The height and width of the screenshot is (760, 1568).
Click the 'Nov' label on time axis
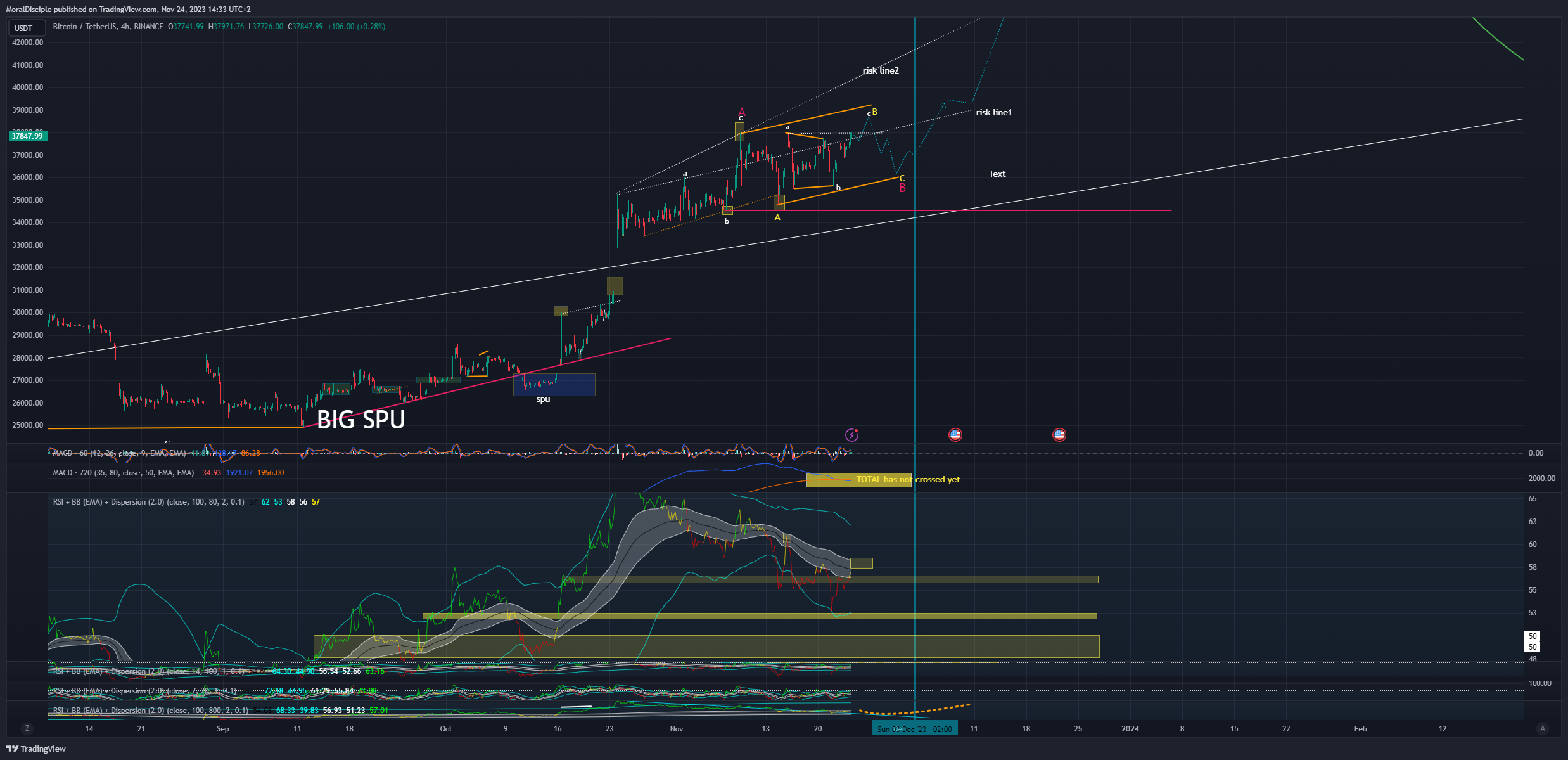click(677, 729)
